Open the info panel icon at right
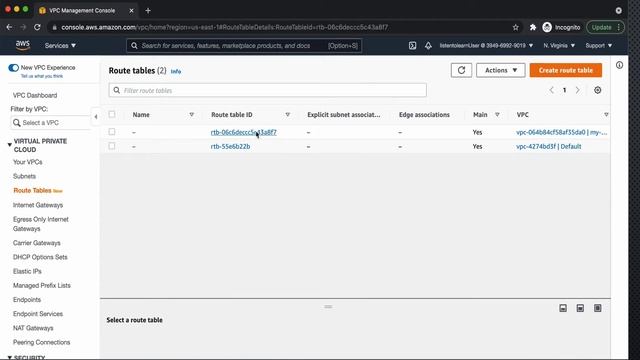The height and width of the screenshot is (360, 640). (619, 65)
